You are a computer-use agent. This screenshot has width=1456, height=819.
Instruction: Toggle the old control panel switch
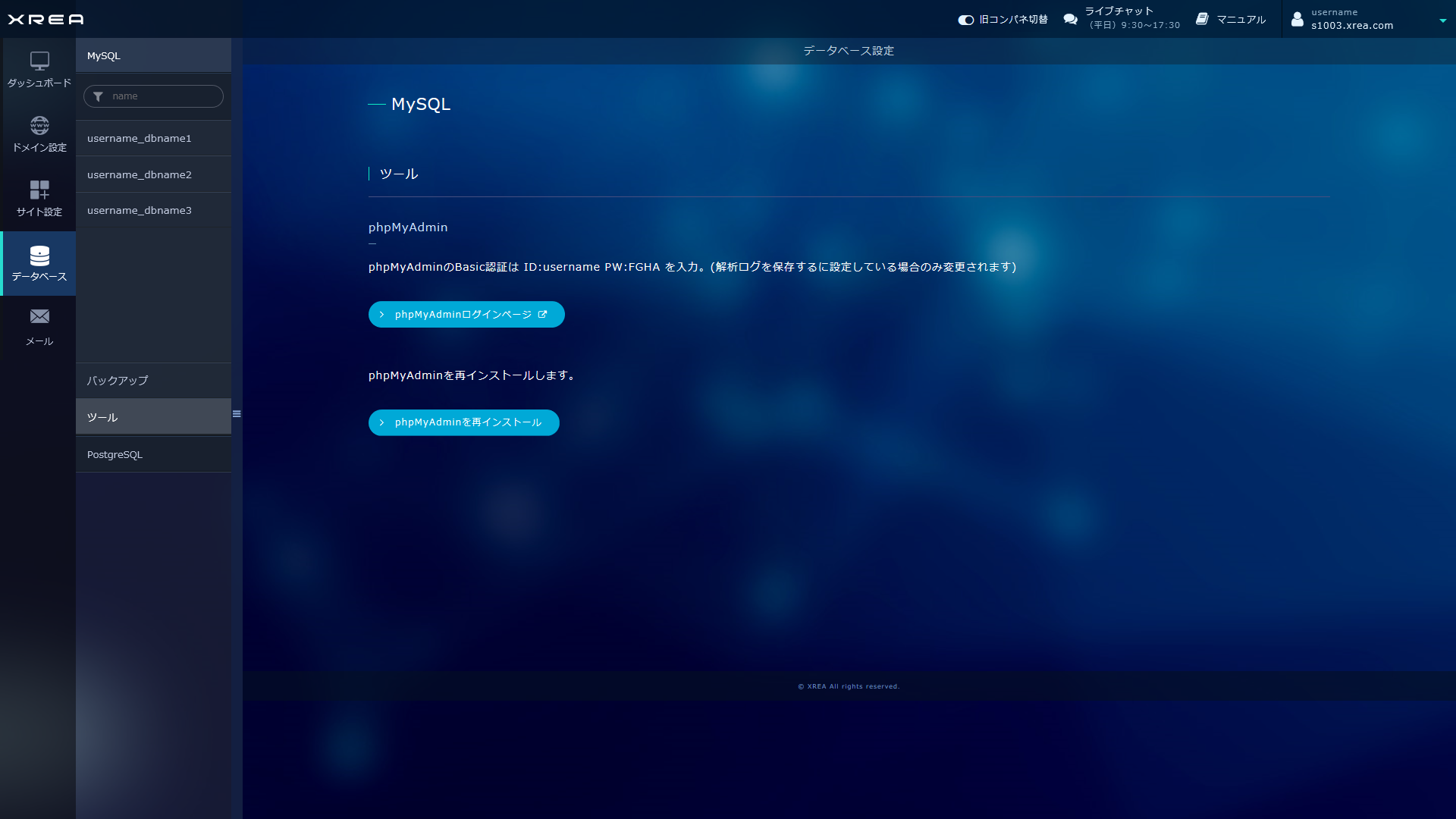965,20
